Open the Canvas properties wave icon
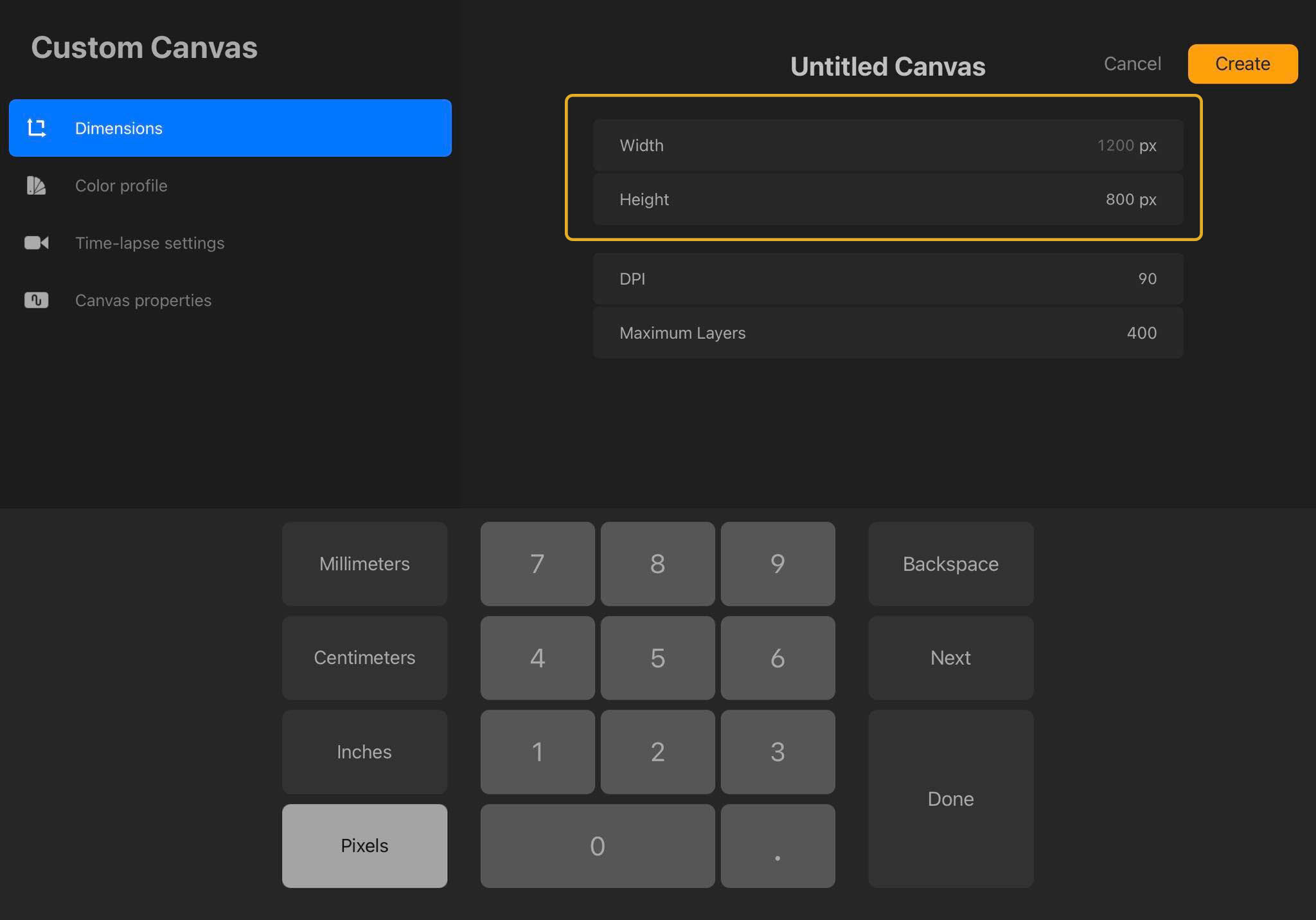Image resolution: width=1316 pixels, height=920 pixels. click(x=37, y=300)
